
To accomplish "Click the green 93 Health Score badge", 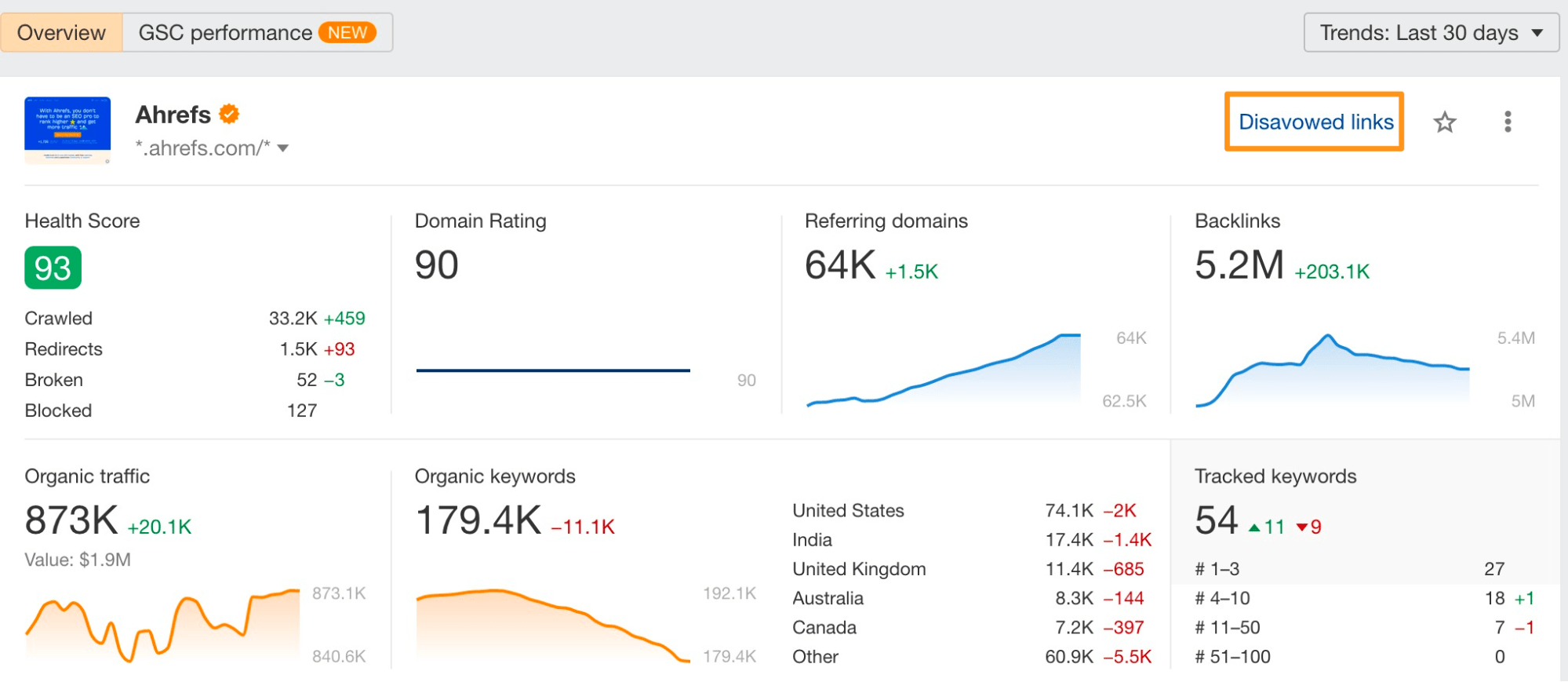I will (x=53, y=268).
